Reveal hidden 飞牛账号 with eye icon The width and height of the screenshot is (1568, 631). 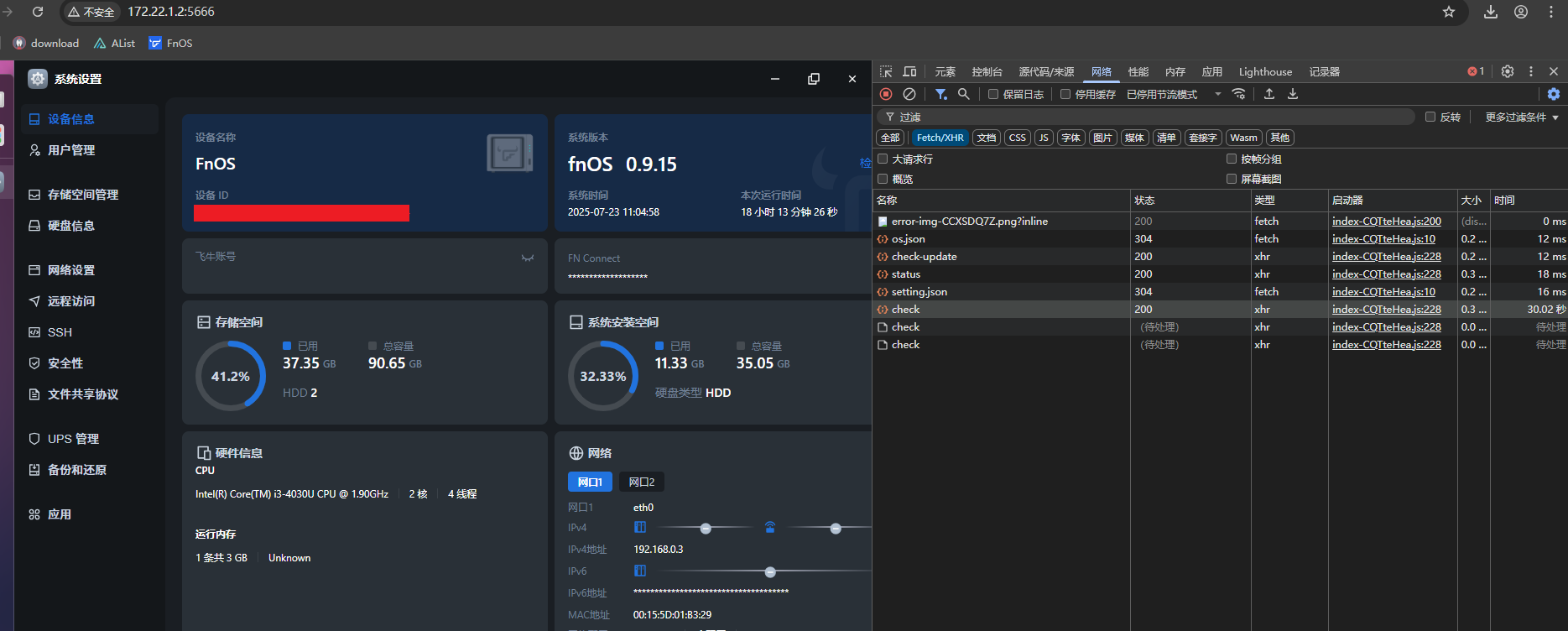528,258
